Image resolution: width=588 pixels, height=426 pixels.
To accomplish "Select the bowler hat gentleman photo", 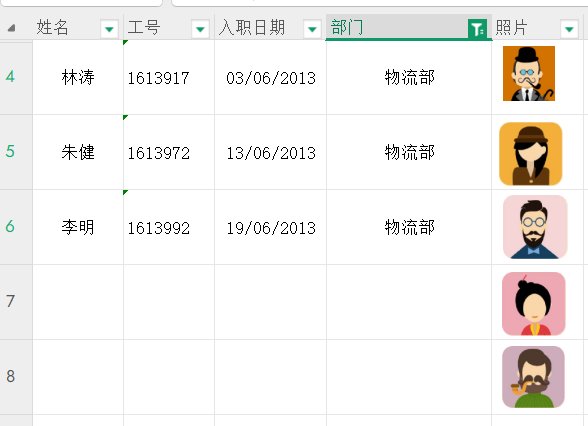I will pyautogui.click(x=529, y=74).
